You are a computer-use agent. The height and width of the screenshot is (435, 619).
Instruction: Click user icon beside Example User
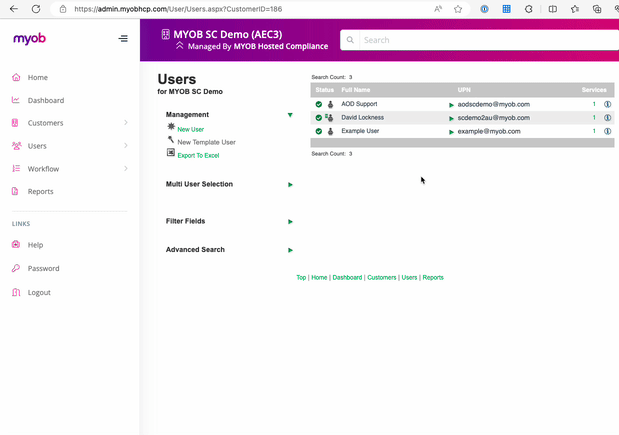click(330, 131)
